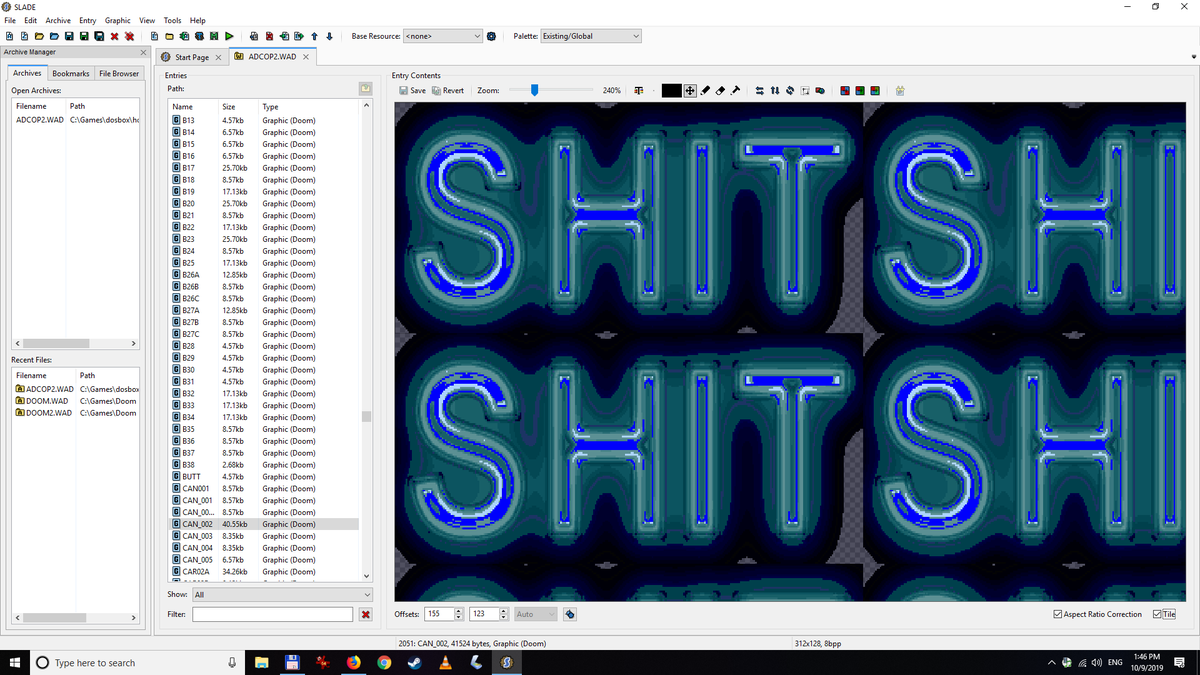Select the CAN_003 entry
The image size is (1200, 675).
pyautogui.click(x=264, y=536)
